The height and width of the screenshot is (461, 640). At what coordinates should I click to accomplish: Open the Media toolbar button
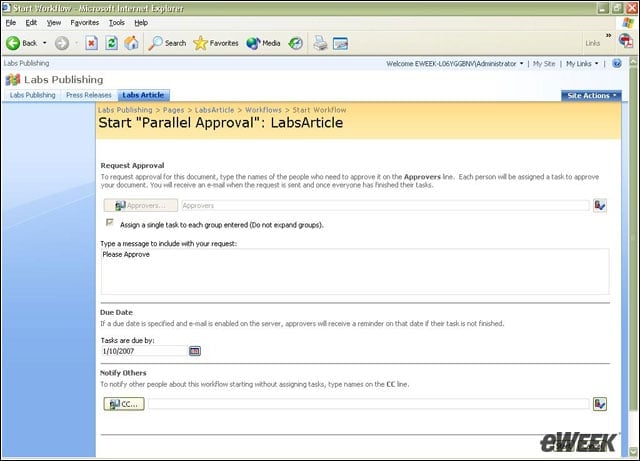(263, 43)
